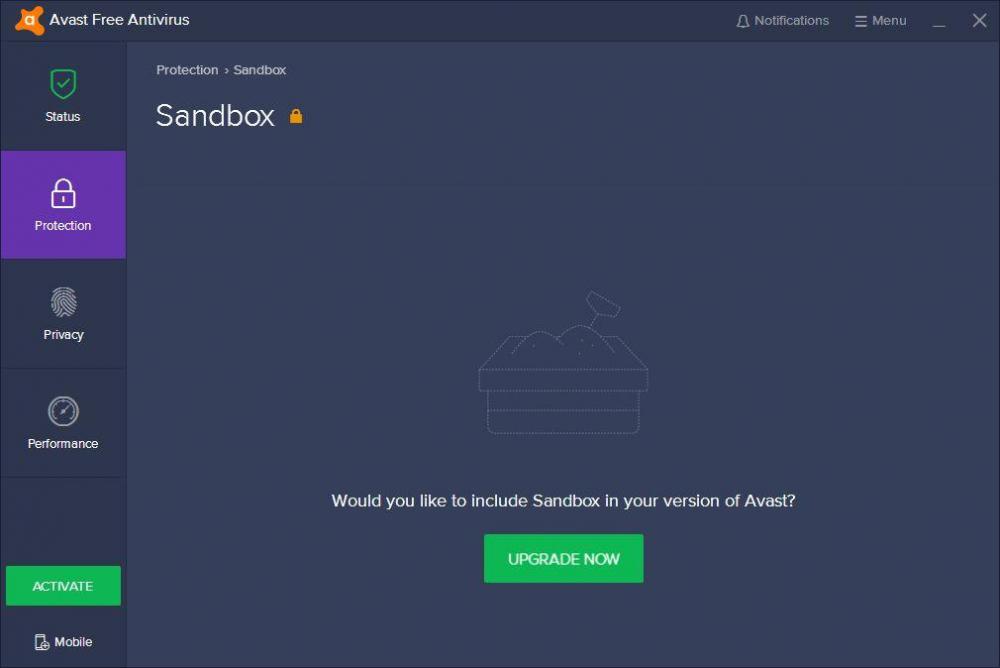Image resolution: width=1000 pixels, height=668 pixels.
Task: Close the Avast window
Action: pos(980,20)
